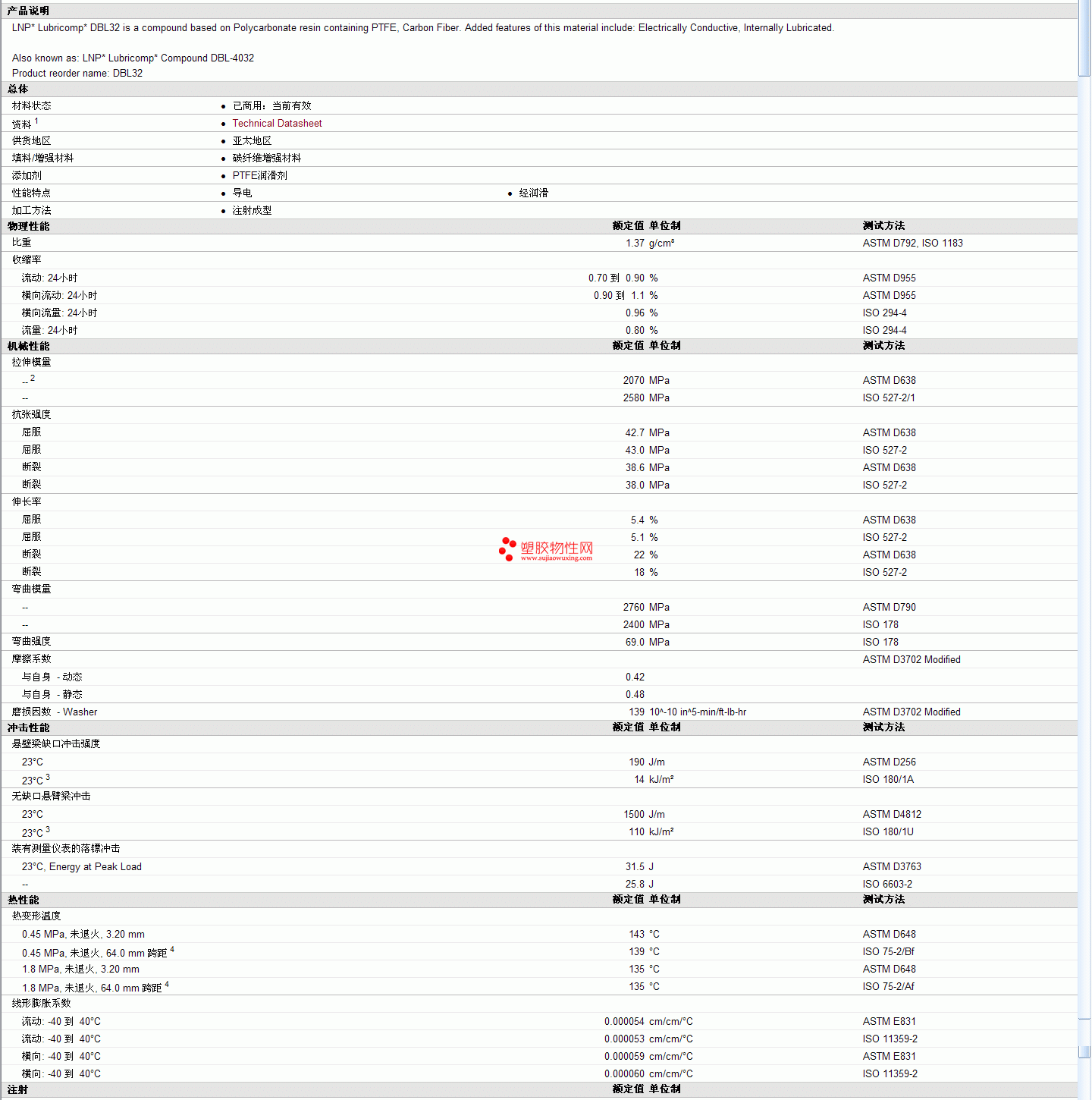This screenshot has width=1092, height=1100.
Task: Click the tensile modulus value '2070'
Action: 634,380
